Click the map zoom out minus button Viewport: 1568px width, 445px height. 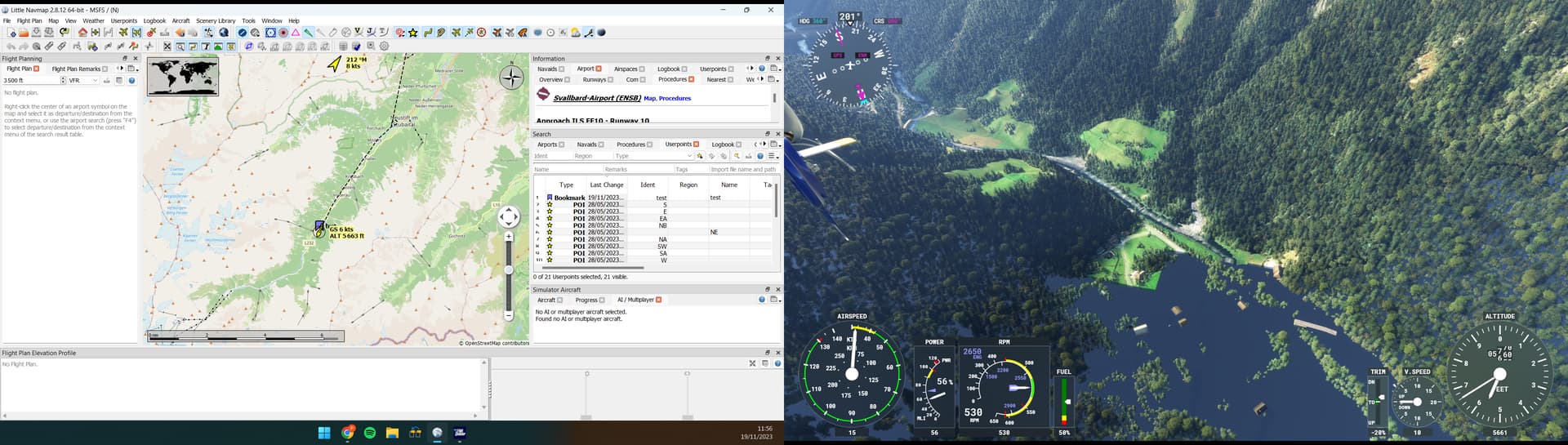[x=508, y=315]
